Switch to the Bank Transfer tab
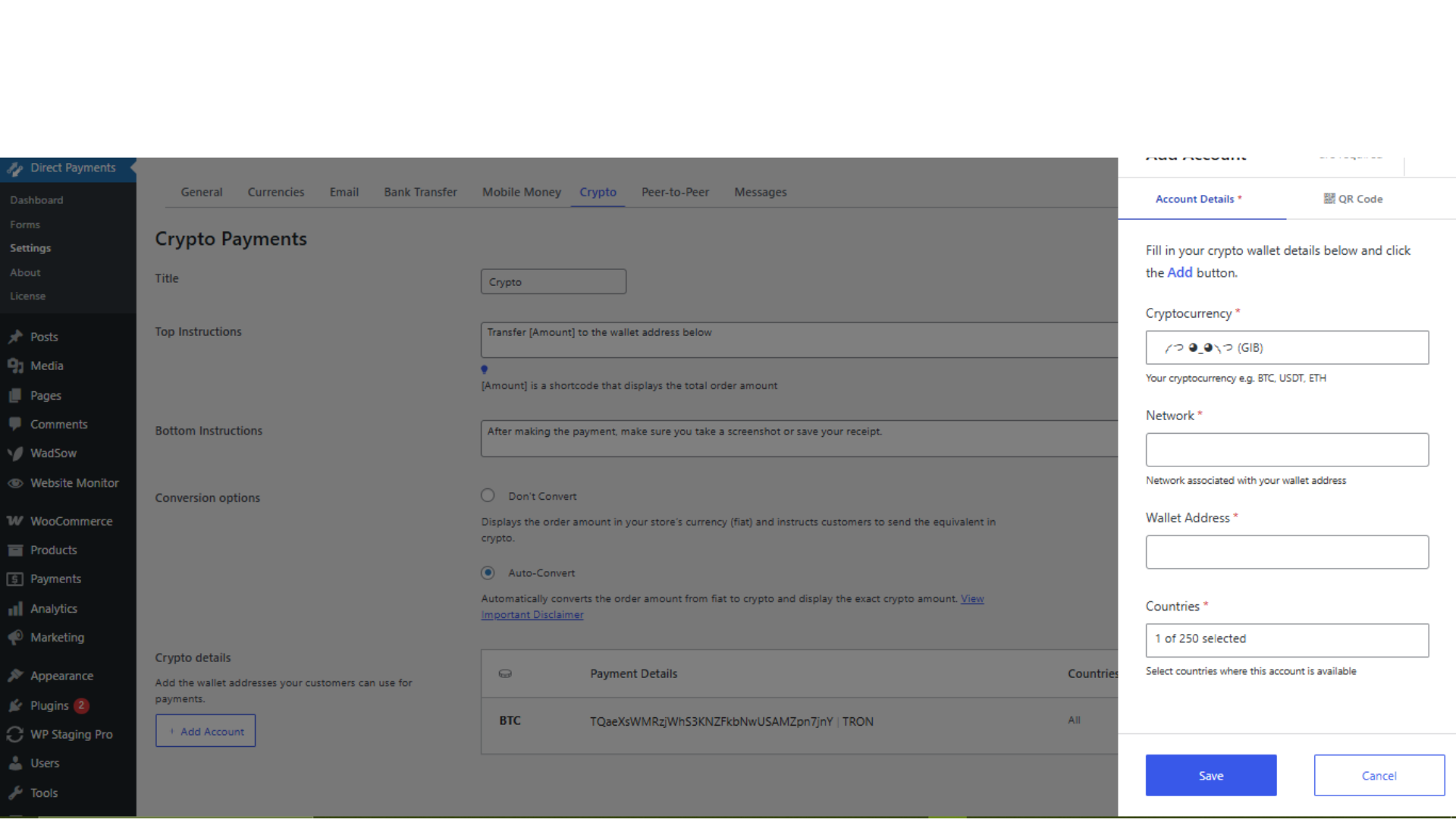1456x819 pixels. point(420,192)
